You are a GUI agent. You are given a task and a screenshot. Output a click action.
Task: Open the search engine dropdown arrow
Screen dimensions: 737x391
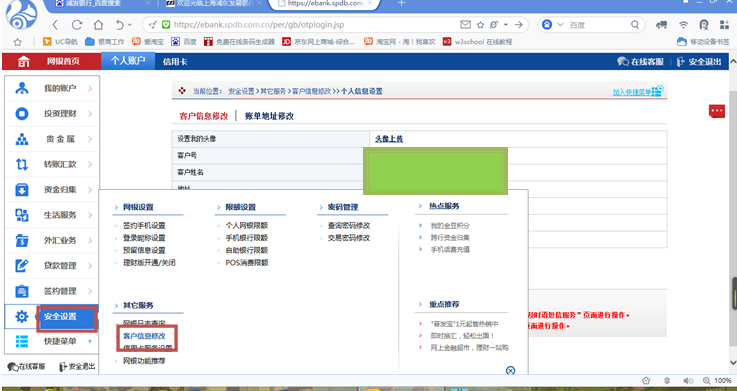click(560, 24)
